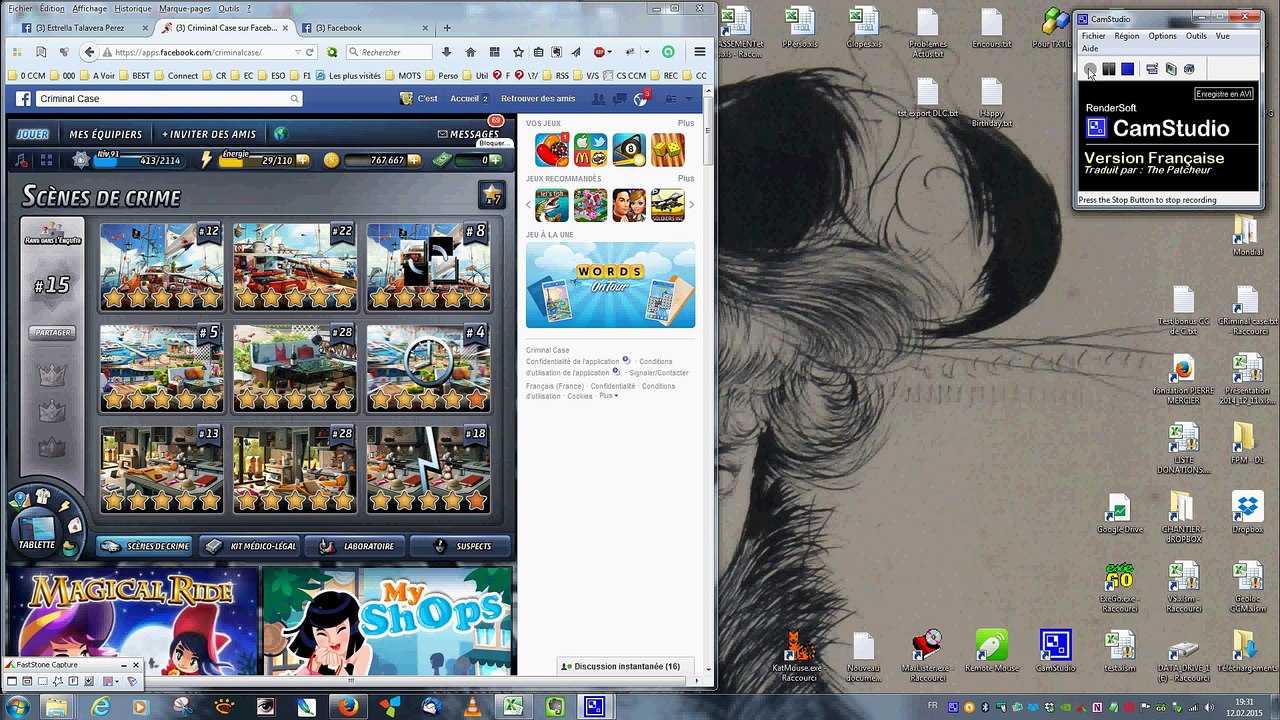1280x720 pixels.
Task: Open KIT MÉDICO-LÉGAL tab
Action: 250,547
